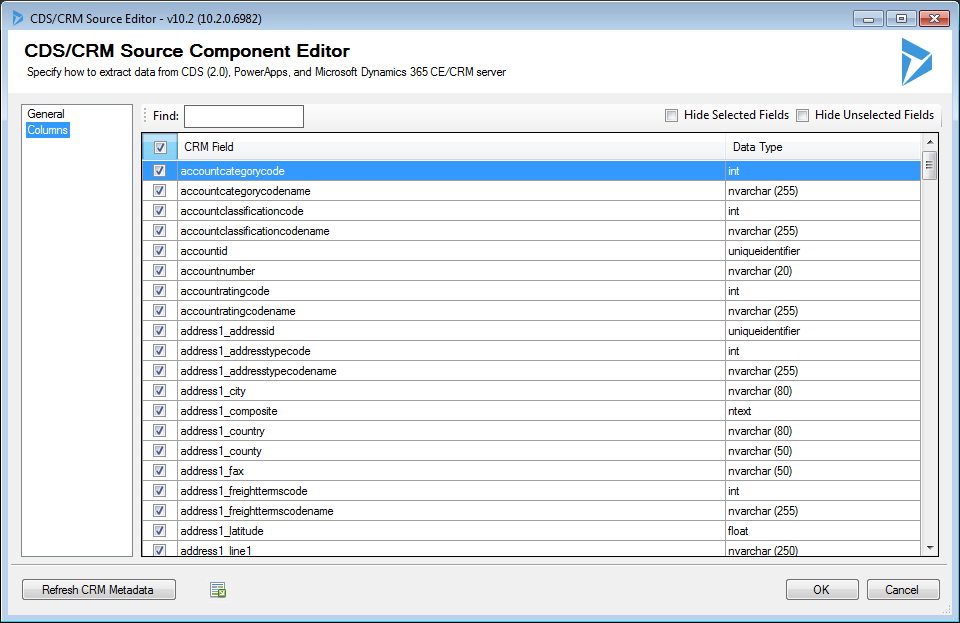The image size is (960, 623).
Task: Uncheck the accountcategorycode checkbox
Action: (159, 171)
